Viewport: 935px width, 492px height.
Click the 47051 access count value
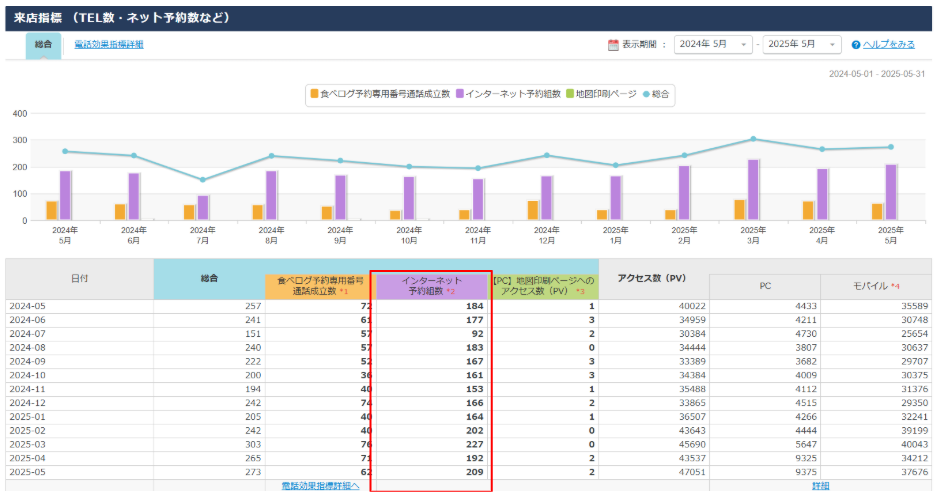(x=692, y=472)
